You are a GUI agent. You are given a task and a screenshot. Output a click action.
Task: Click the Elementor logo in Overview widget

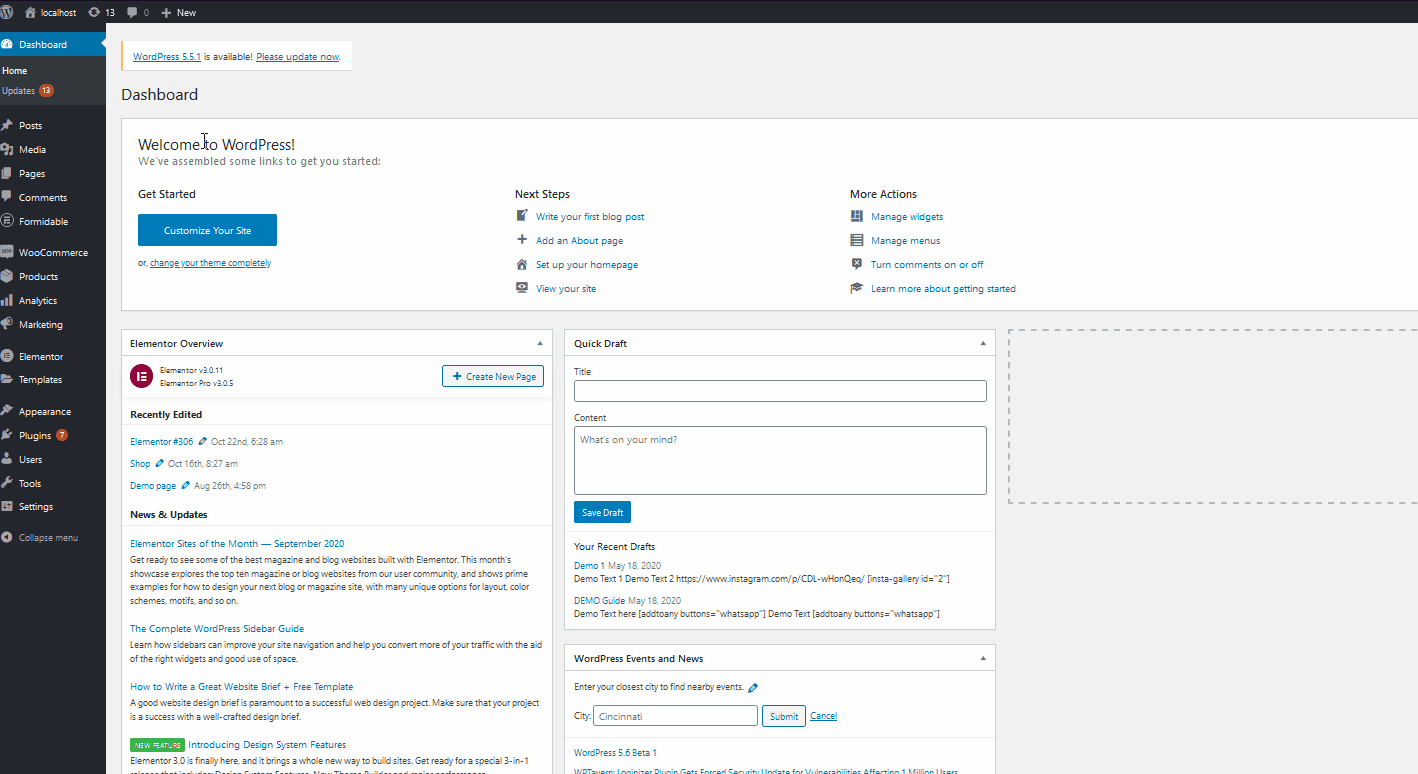[x=141, y=376]
